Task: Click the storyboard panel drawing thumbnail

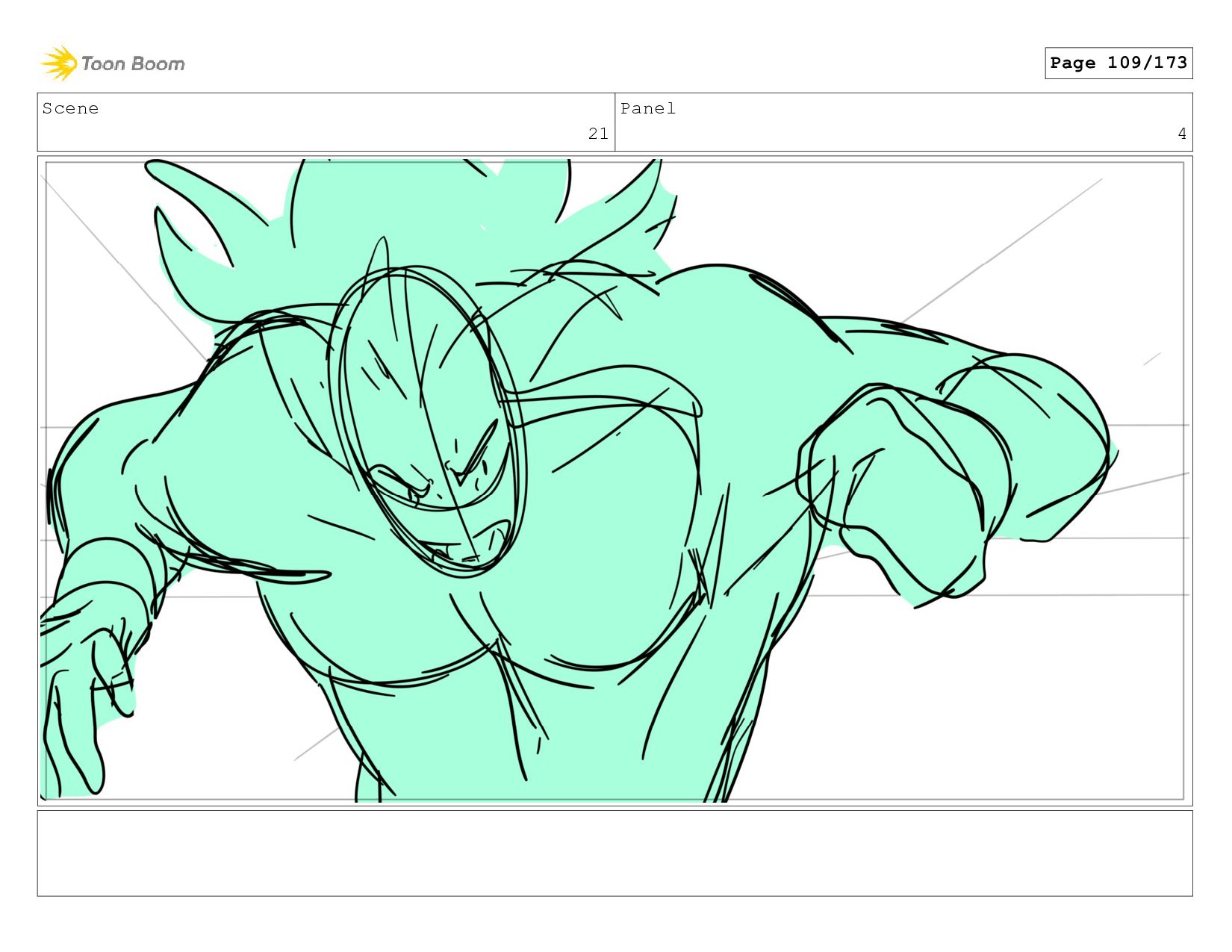Action: (615, 480)
